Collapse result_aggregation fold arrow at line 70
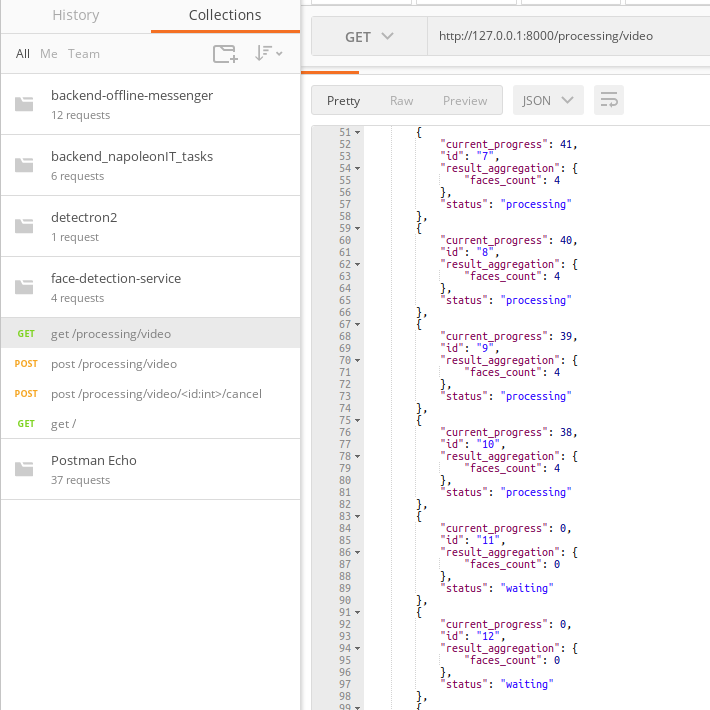Viewport: 710px width, 710px height. pyautogui.click(x=358, y=360)
